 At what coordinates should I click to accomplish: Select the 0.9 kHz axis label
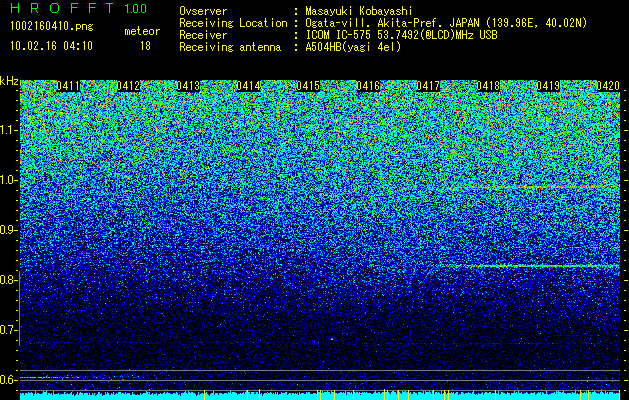click(x=7, y=230)
